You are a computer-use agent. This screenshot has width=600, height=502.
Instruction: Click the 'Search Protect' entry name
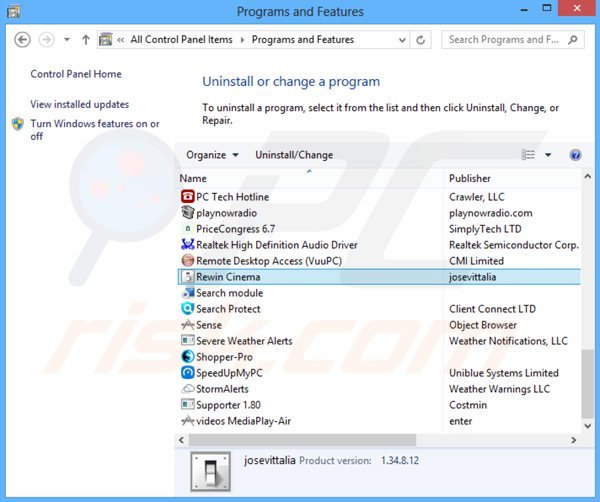click(x=228, y=309)
